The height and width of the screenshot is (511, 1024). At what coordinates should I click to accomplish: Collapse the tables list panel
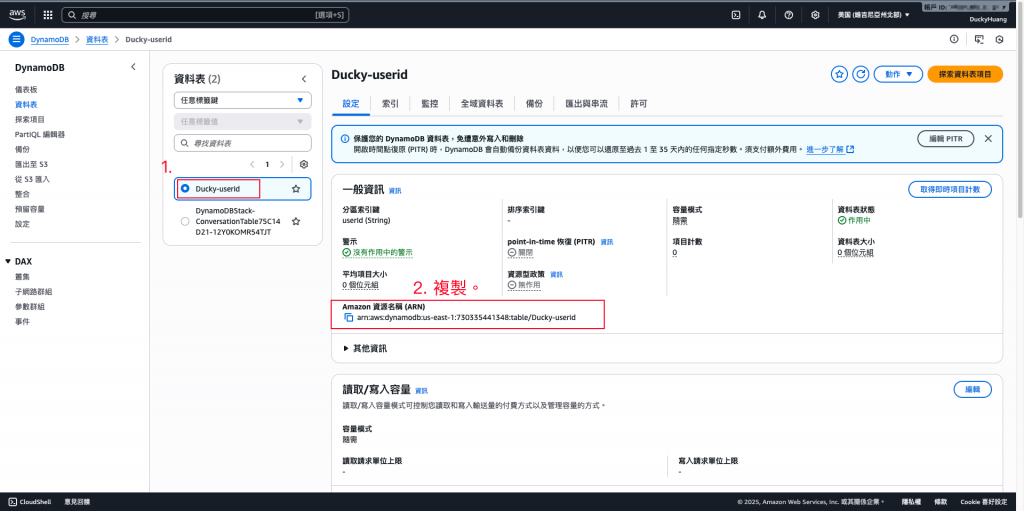coord(304,79)
